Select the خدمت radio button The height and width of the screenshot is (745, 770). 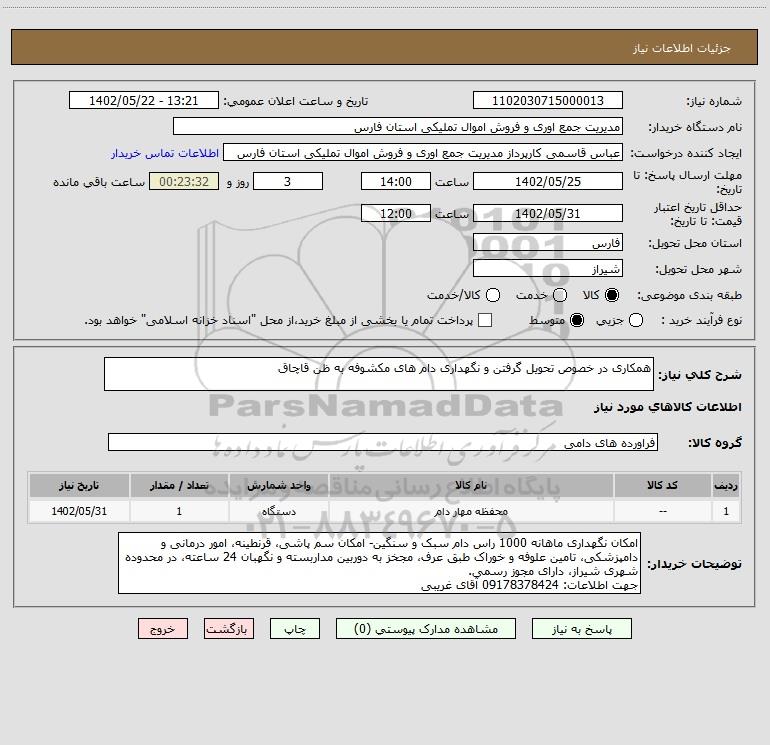(560, 295)
